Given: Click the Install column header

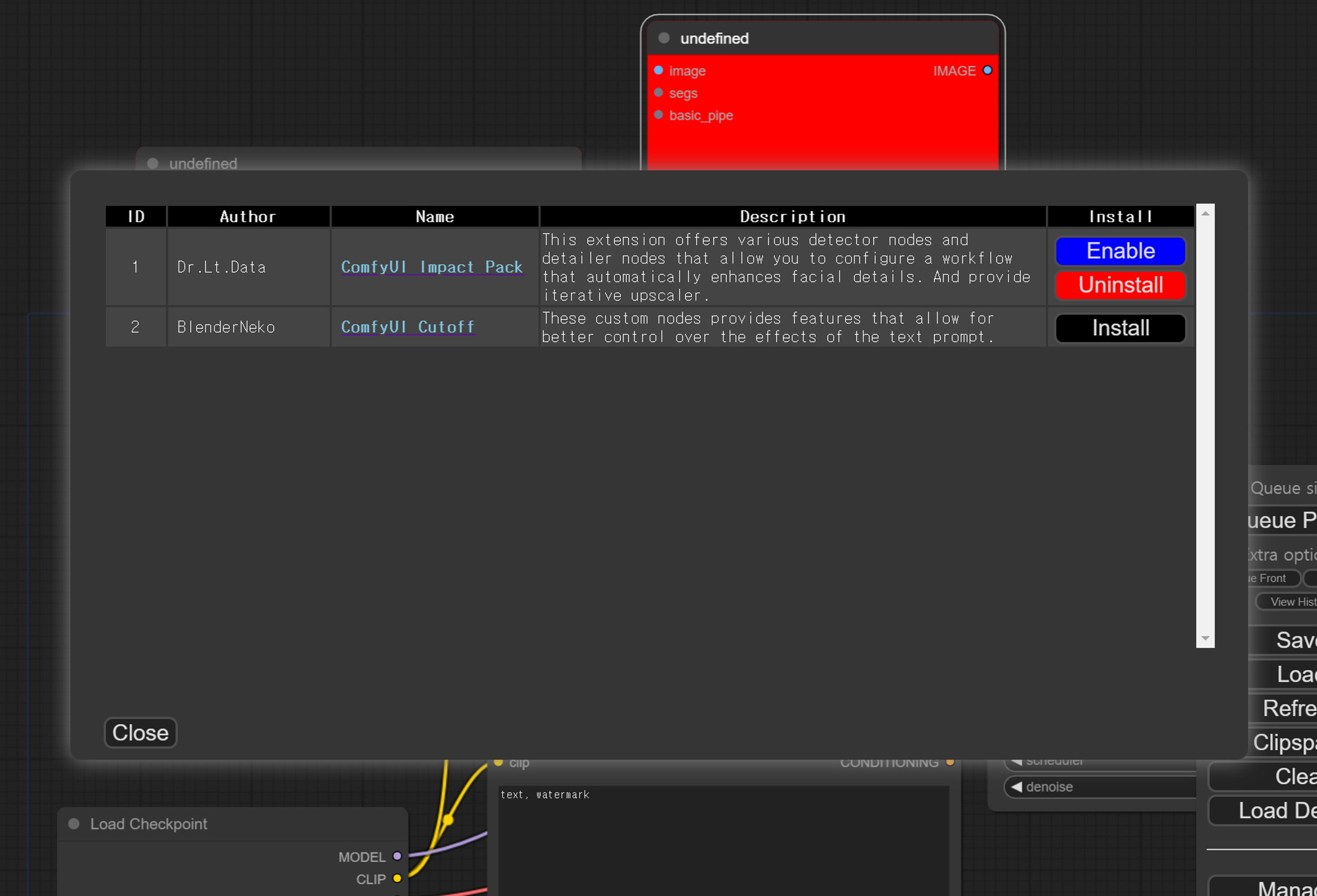Looking at the screenshot, I should [1121, 216].
